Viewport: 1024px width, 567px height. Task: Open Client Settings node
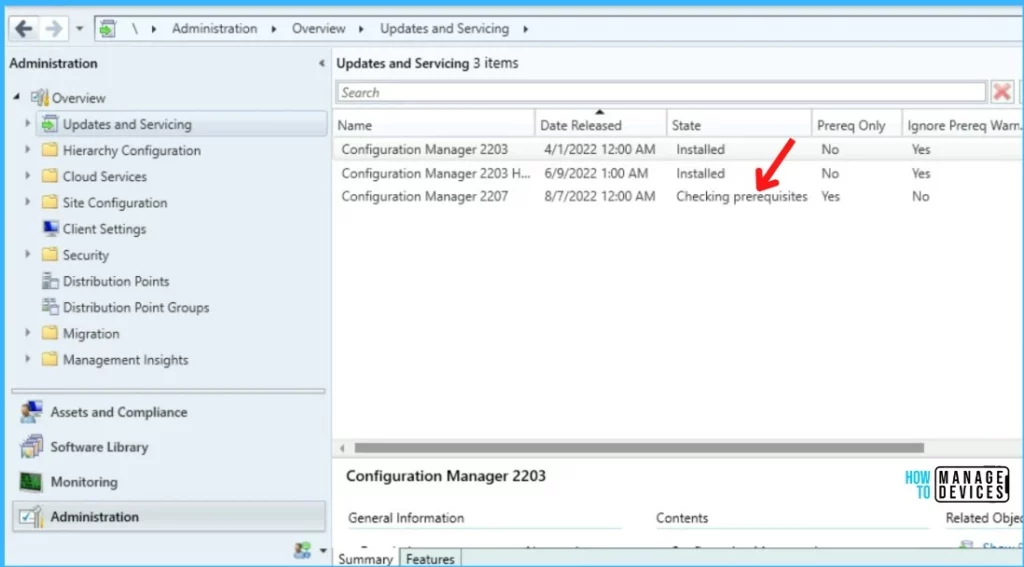pyautogui.click(x=104, y=229)
